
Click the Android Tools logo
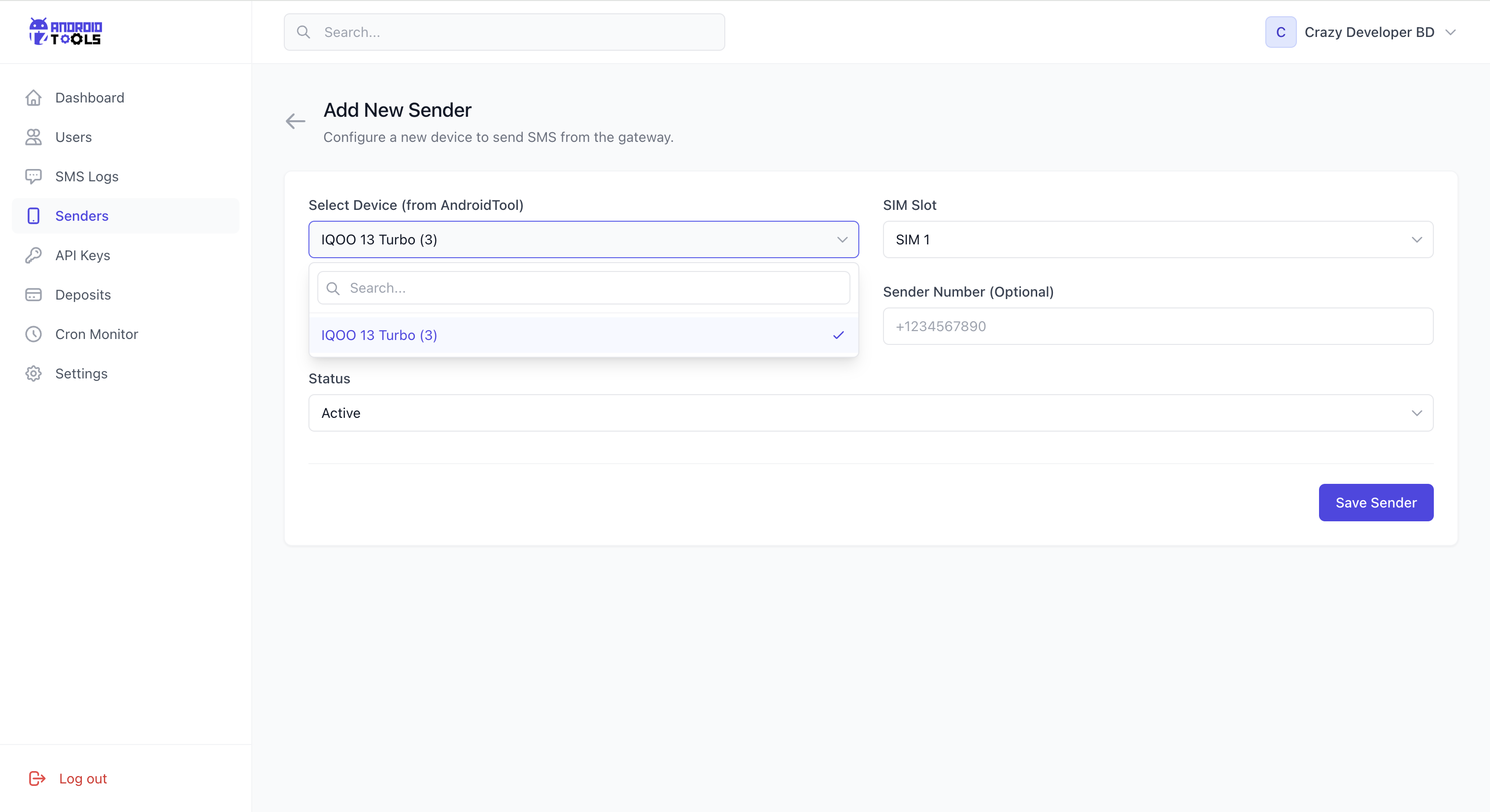pyautogui.click(x=66, y=31)
